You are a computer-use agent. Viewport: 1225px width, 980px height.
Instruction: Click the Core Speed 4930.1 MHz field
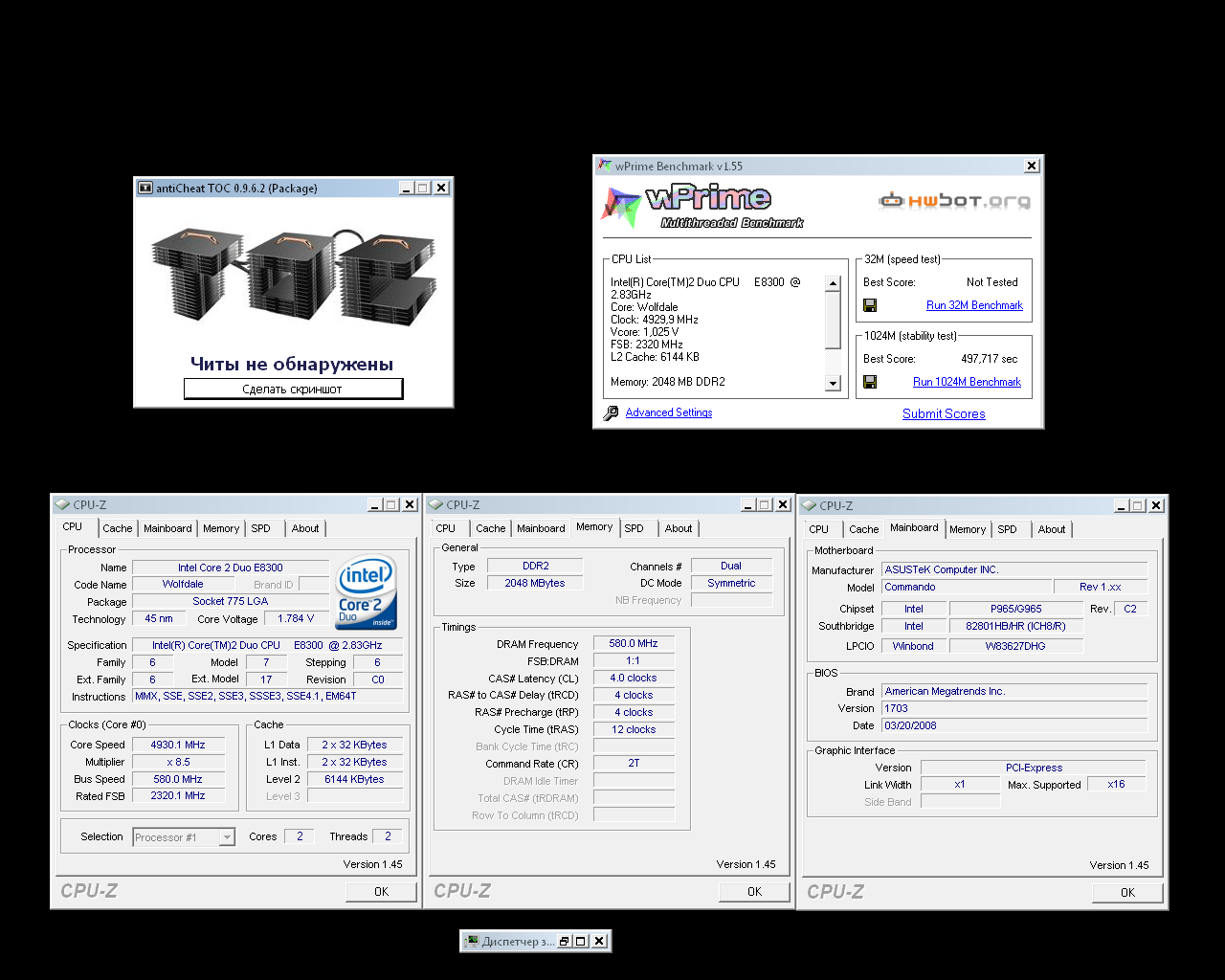[x=178, y=745]
